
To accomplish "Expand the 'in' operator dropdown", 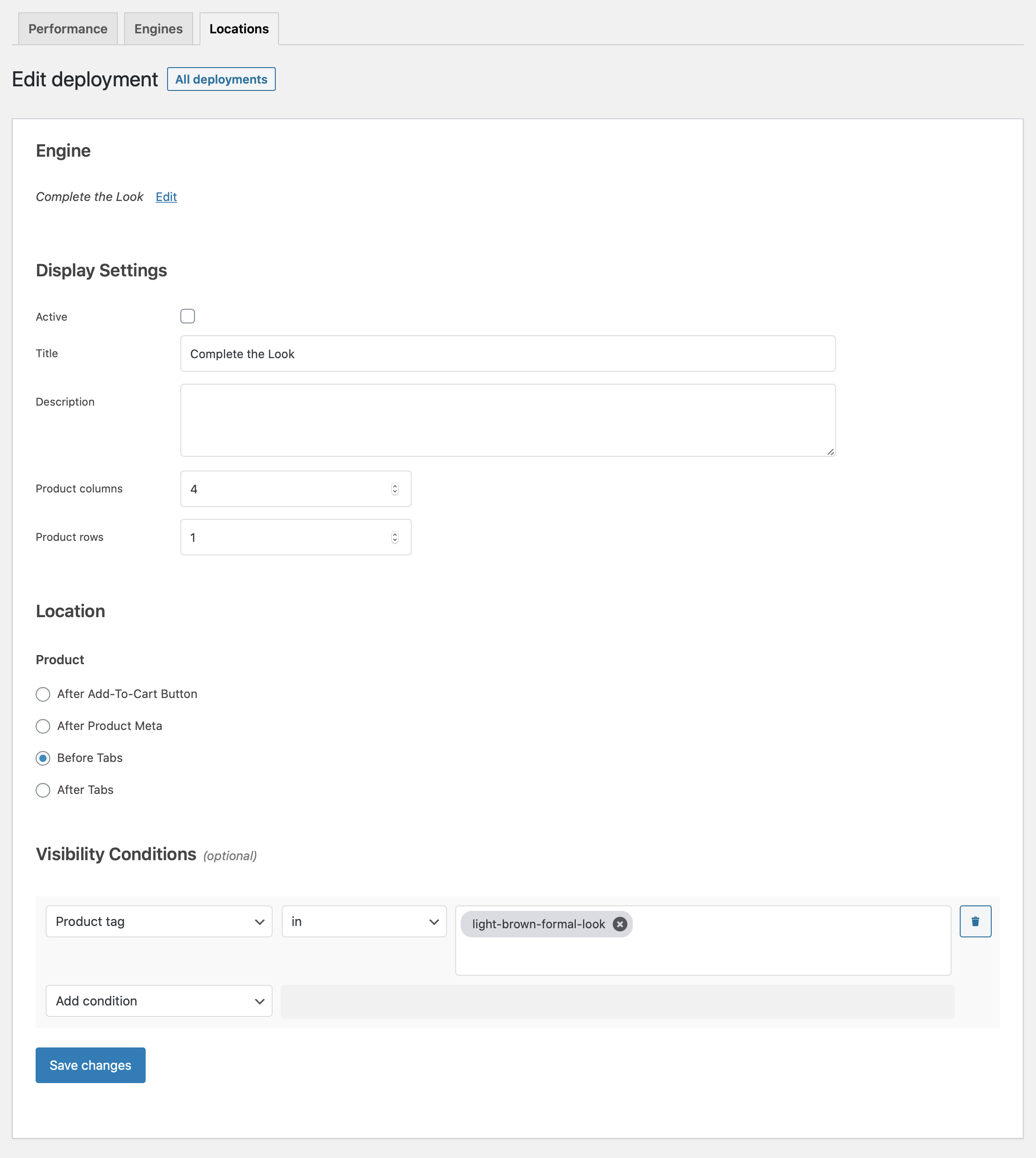I will 364,921.
